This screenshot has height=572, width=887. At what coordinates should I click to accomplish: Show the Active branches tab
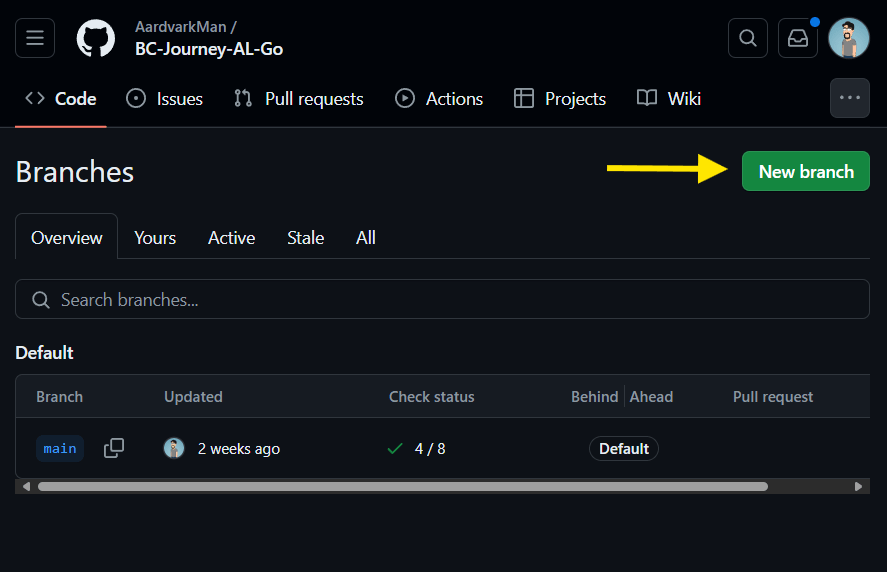(x=231, y=238)
